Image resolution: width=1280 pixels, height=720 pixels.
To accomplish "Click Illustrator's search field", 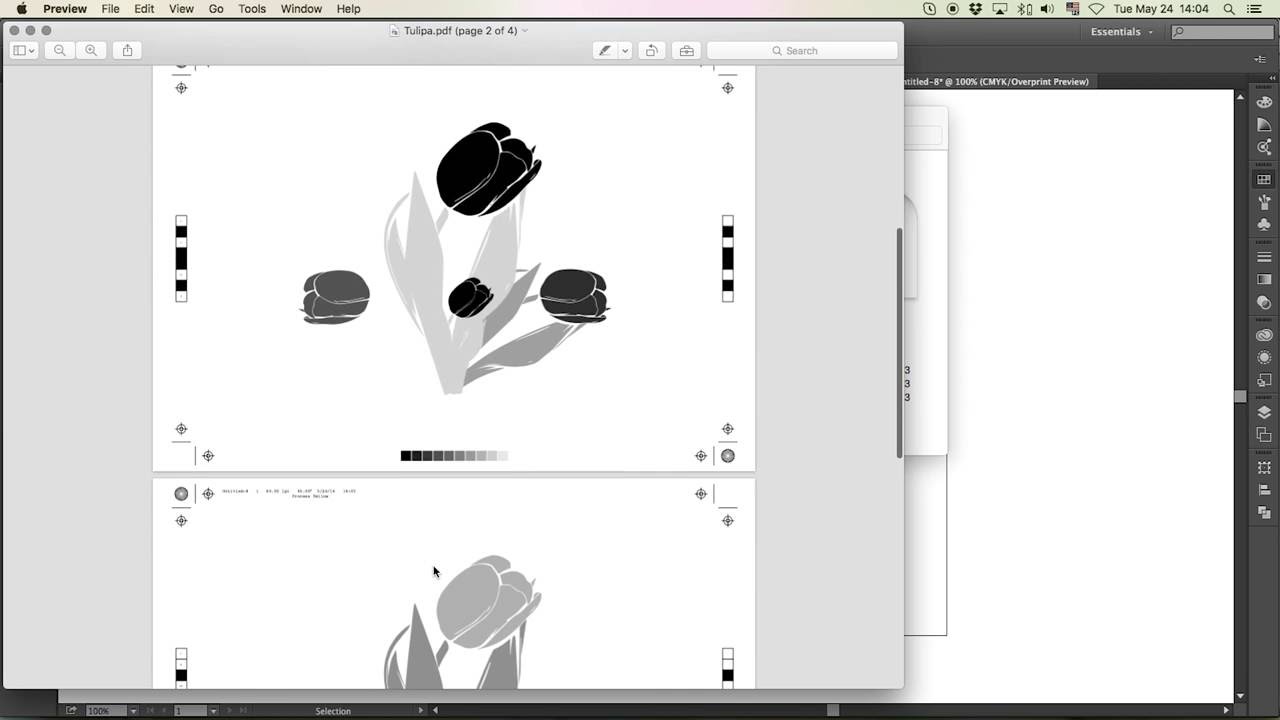I will [x=1222, y=32].
